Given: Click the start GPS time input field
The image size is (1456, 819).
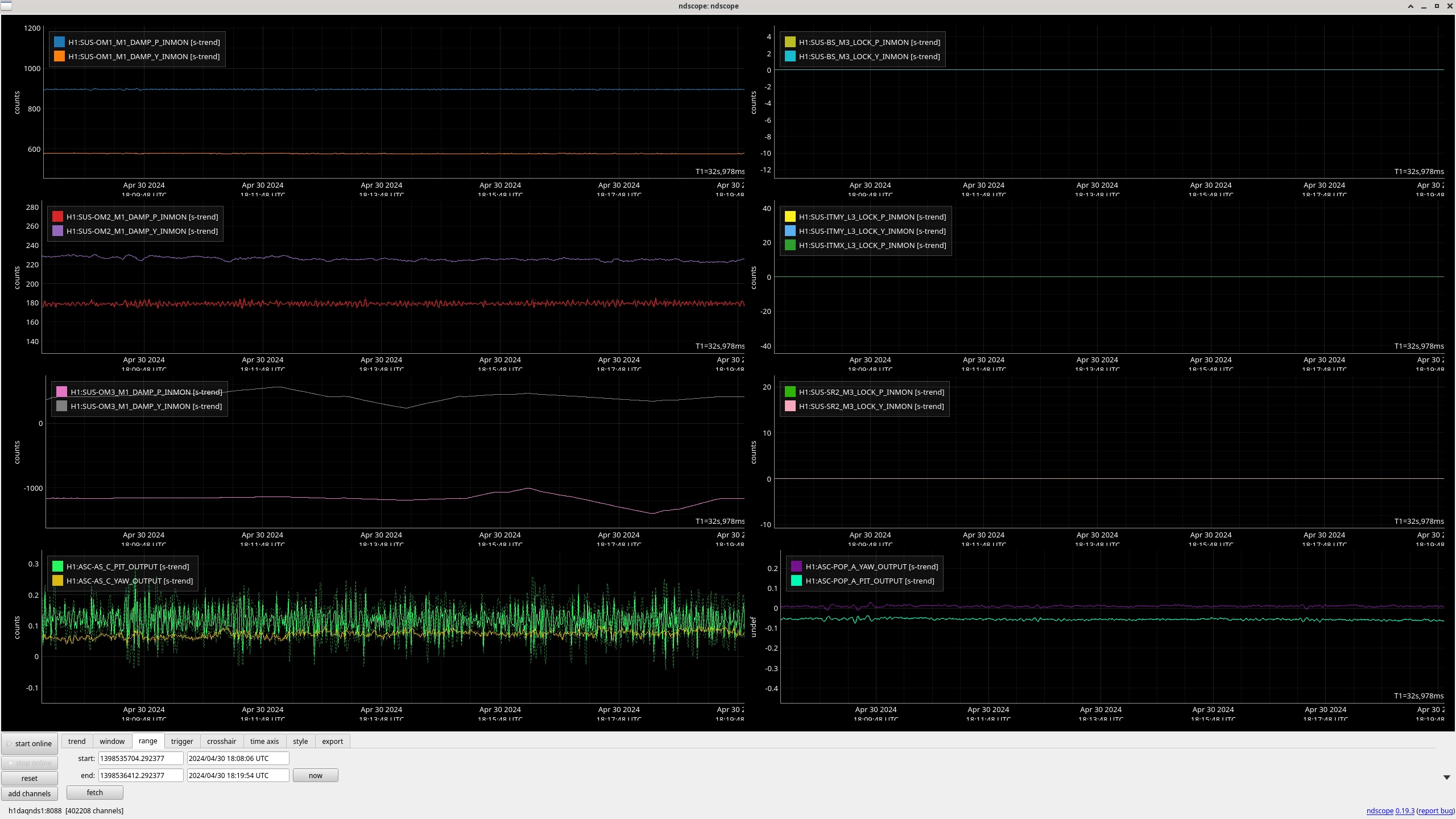Looking at the screenshot, I should pos(140,758).
